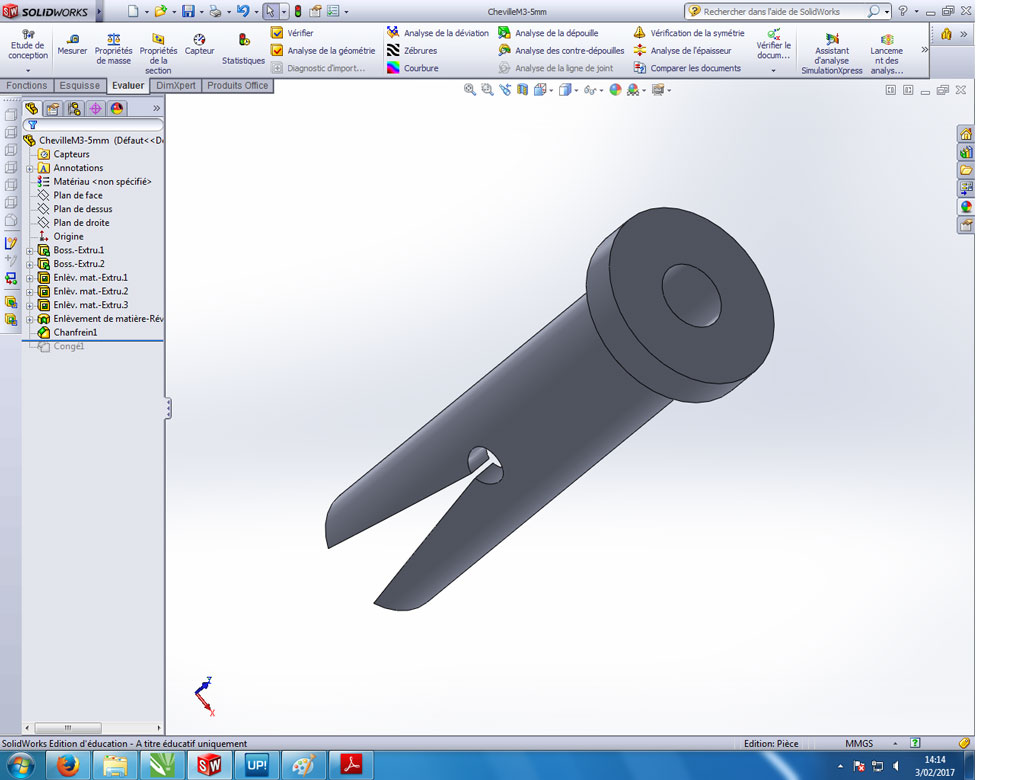Expand the Enlèv. mat.-Extru.3 feature

(29, 306)
